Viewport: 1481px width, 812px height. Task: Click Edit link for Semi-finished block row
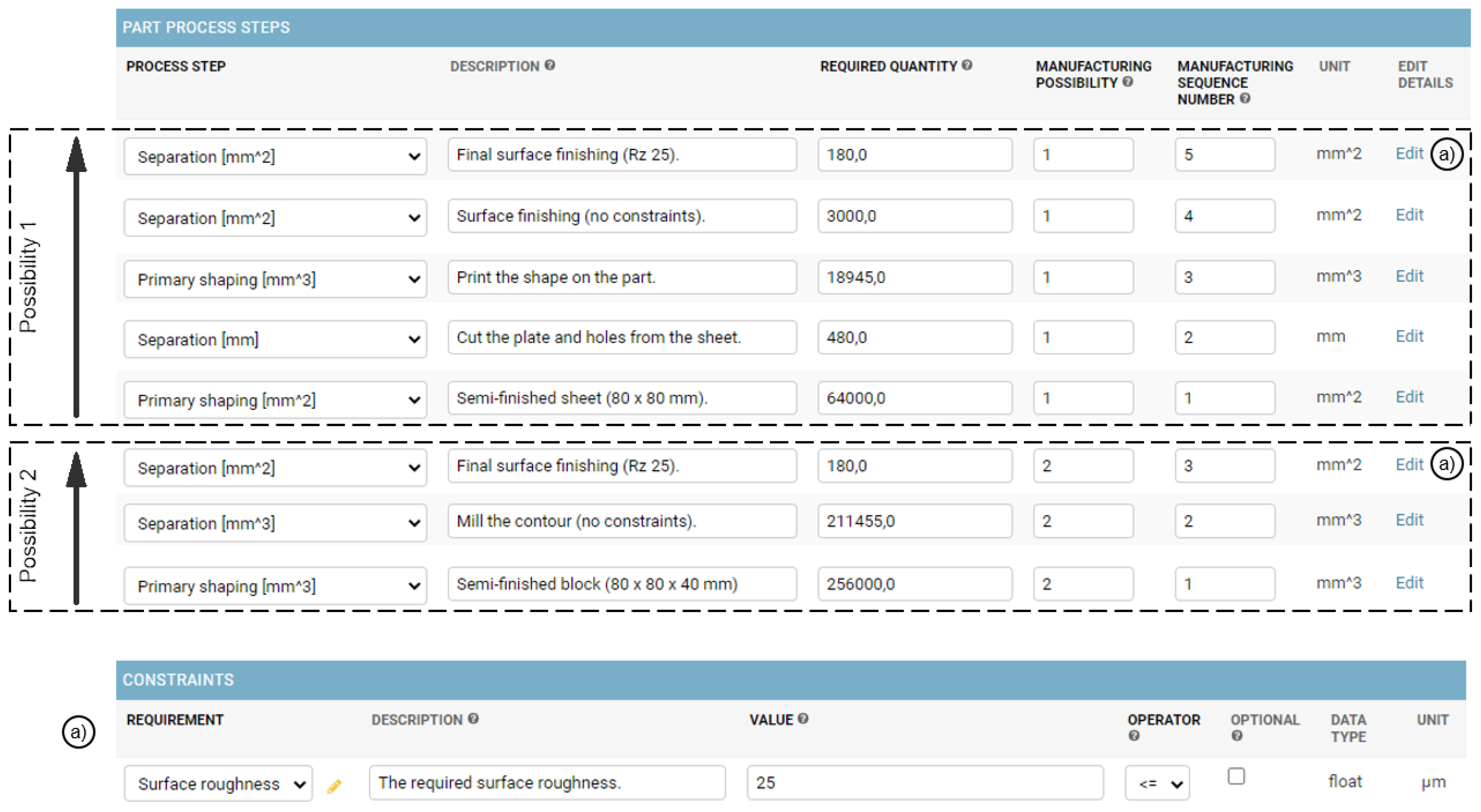pos(1409,583)
